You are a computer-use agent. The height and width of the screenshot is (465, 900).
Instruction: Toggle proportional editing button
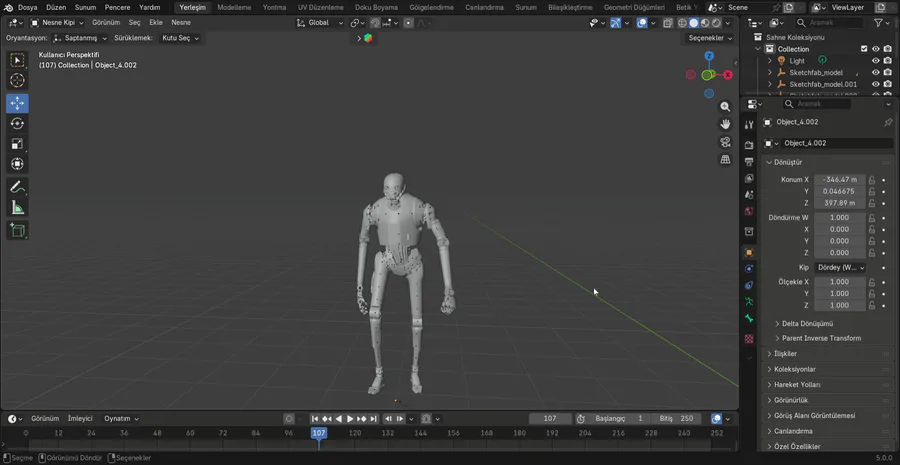coord(408,23)
